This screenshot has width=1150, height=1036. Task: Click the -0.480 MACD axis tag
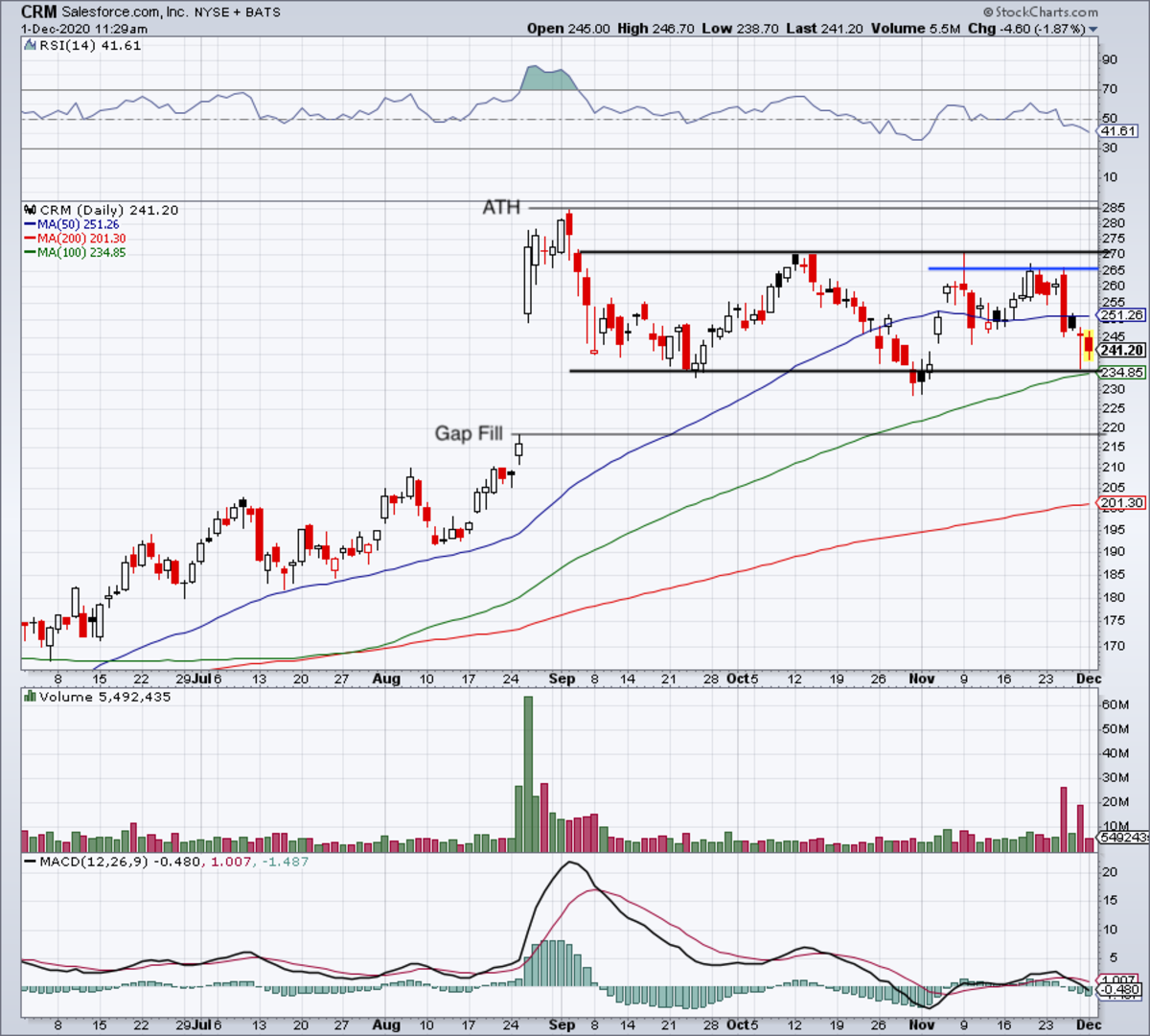(x=1120, y=990)
